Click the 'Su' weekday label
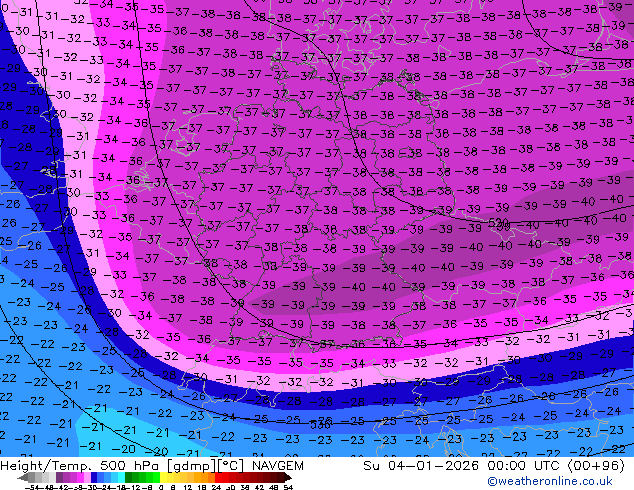Viewport: 634px width, 490px height. click(371, 466)
